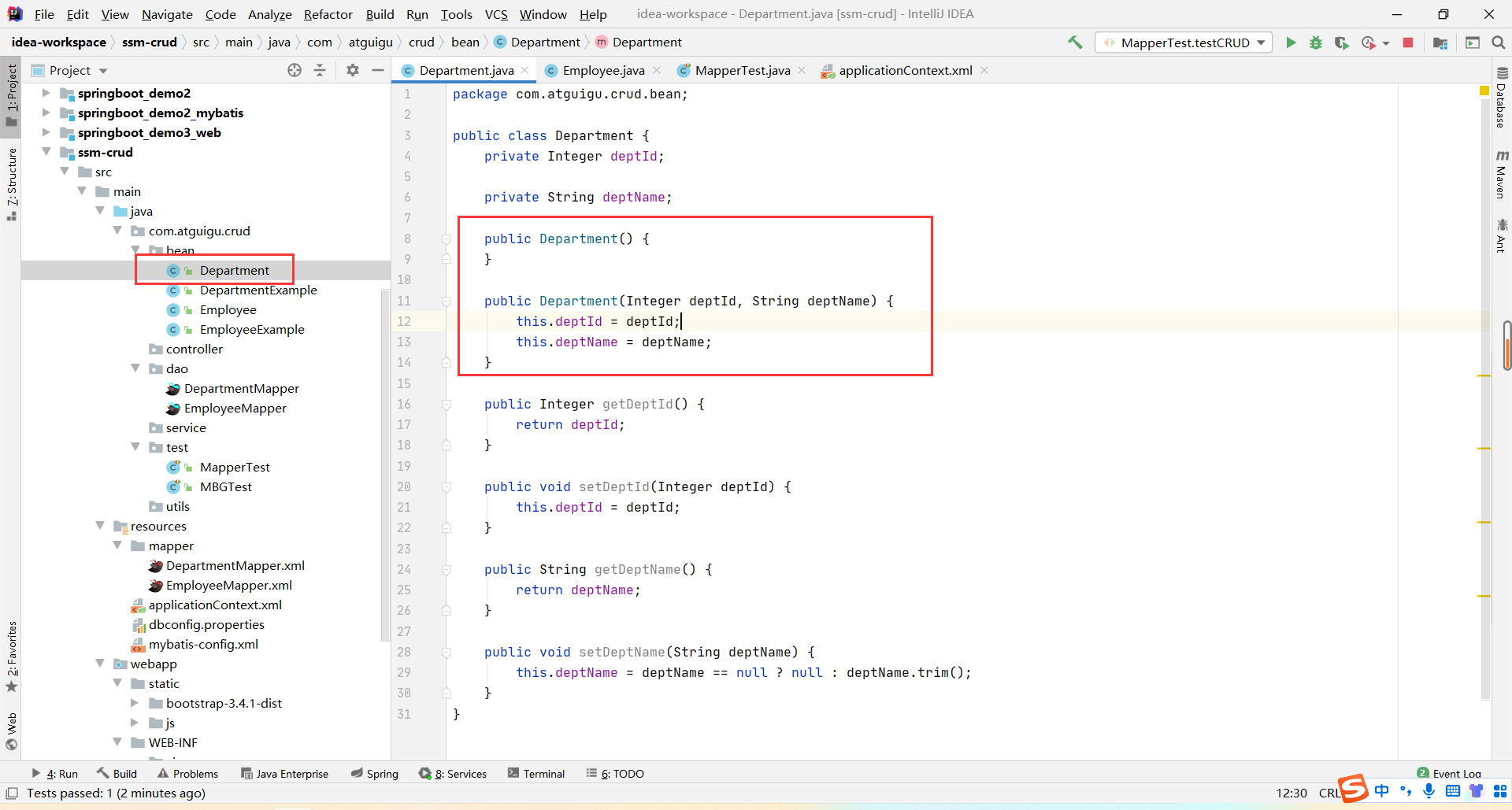This screenshot has width=1512, height=810.
Task: Collapse all in the Project panel
Action: pos(320,70)
